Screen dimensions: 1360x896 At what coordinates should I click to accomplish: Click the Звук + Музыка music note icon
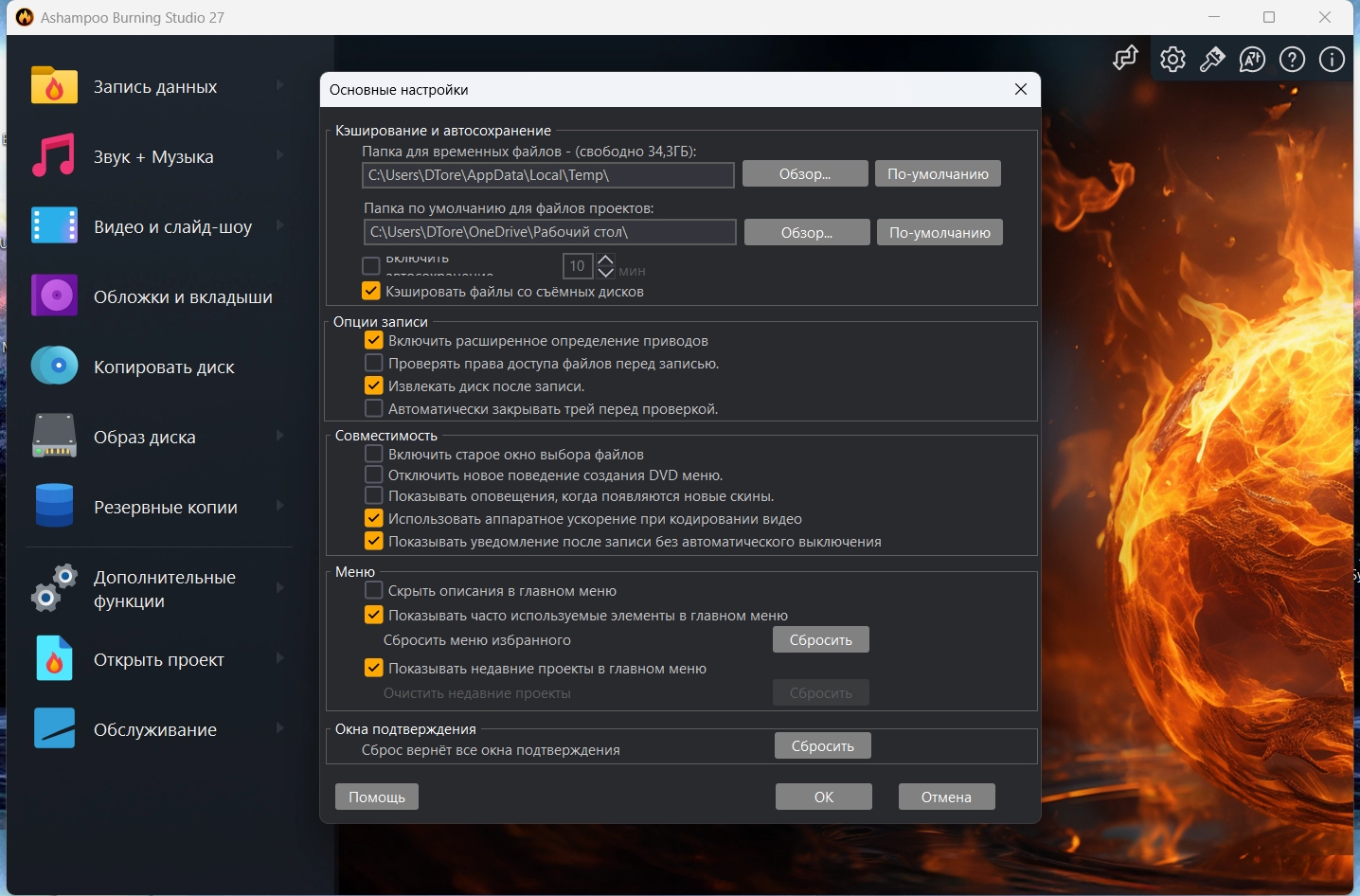[x=54, y=156]
